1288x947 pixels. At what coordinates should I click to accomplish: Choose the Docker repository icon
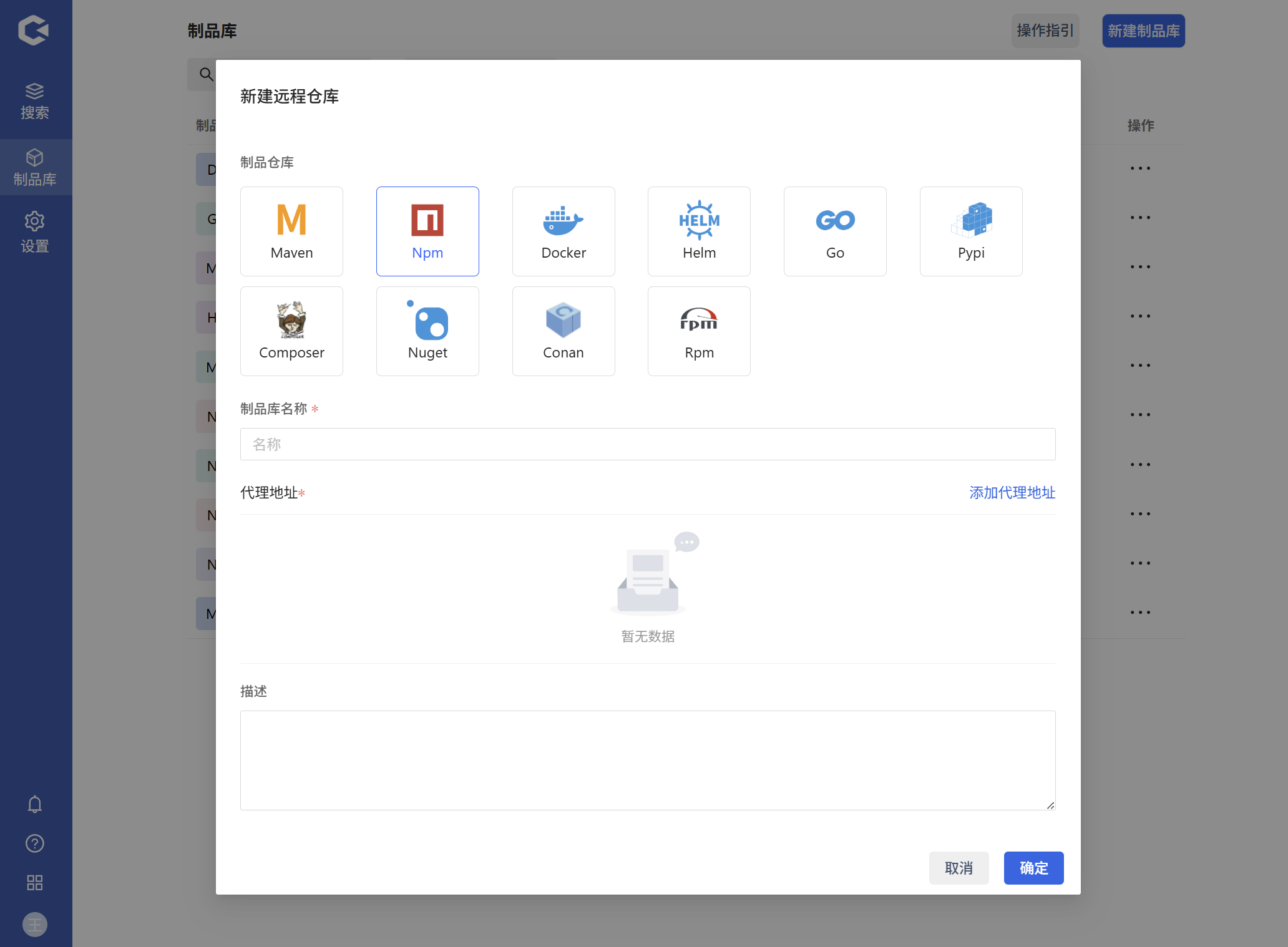(563, 231)
